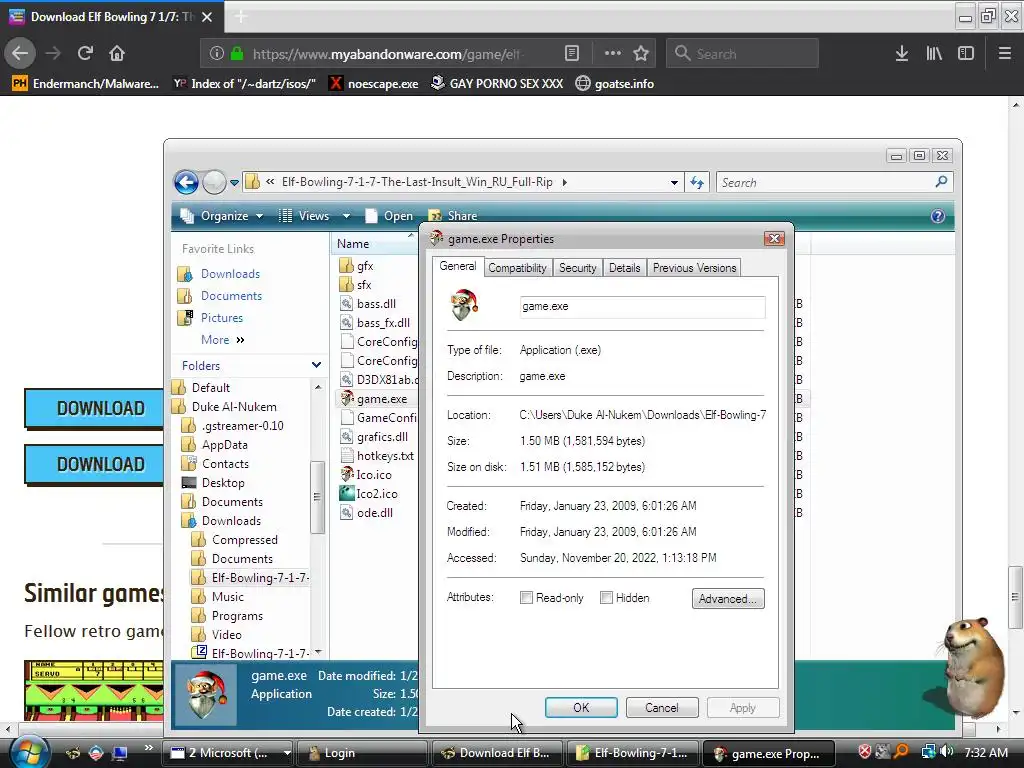Switch to the Security tab

coord(577,268)
